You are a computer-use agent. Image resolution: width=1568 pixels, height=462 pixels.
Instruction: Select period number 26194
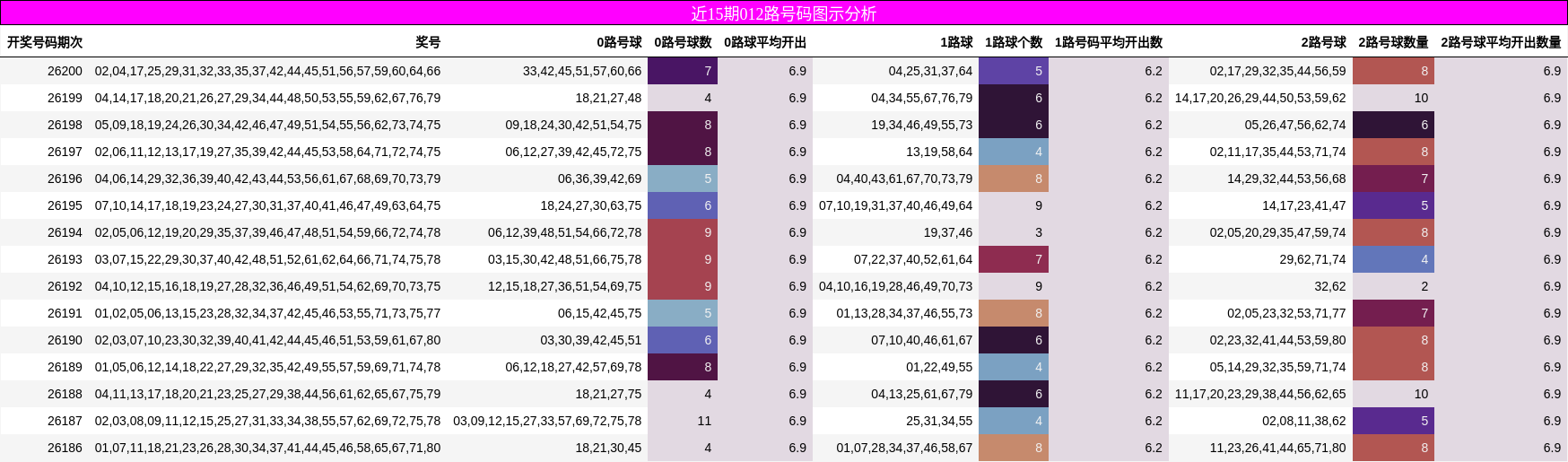pos(65,232)
